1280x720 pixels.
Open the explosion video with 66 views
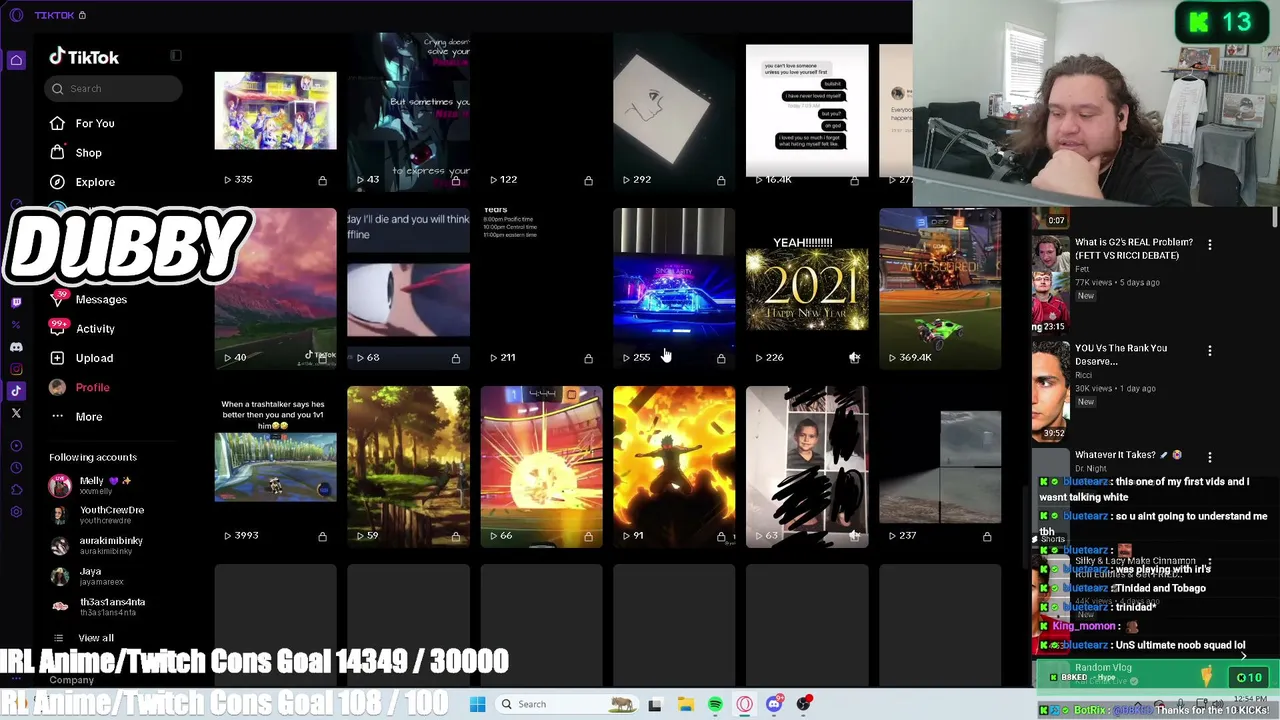541,466
